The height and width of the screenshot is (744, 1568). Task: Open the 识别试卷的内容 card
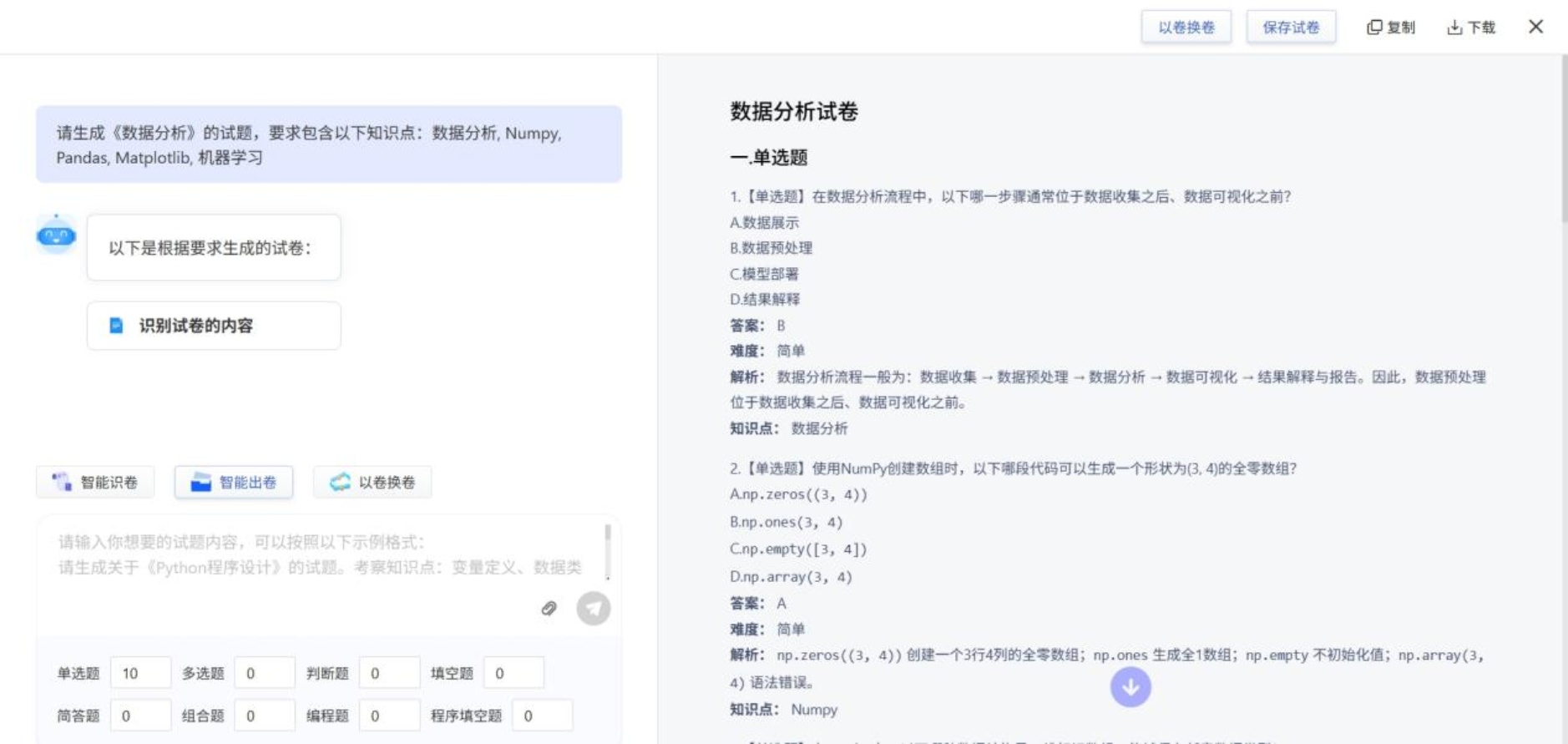click(x=214, y=326)
